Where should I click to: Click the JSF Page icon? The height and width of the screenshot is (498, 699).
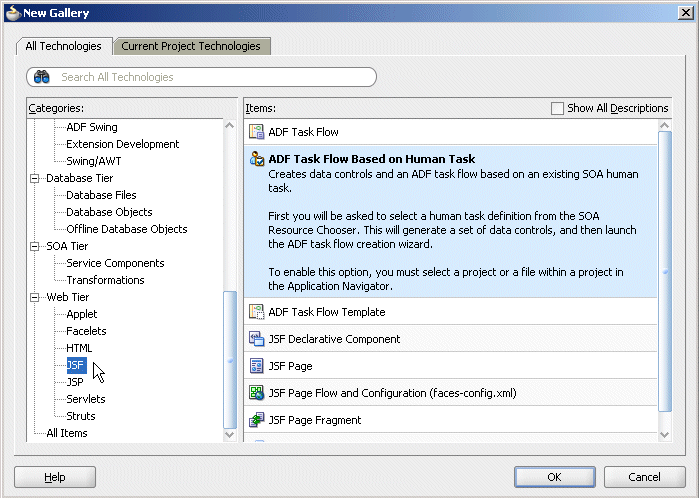click(256, 366)
